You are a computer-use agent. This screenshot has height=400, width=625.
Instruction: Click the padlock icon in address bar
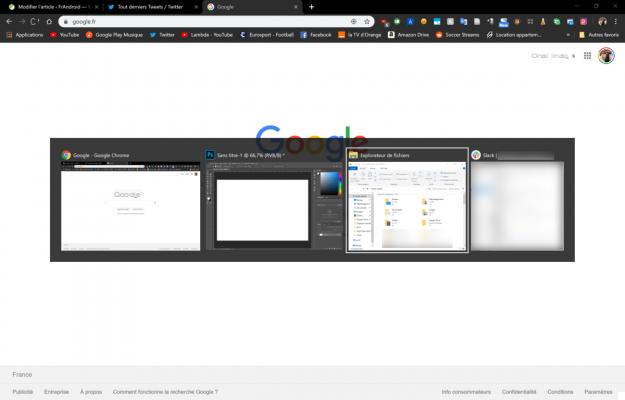tap(66, 22)
